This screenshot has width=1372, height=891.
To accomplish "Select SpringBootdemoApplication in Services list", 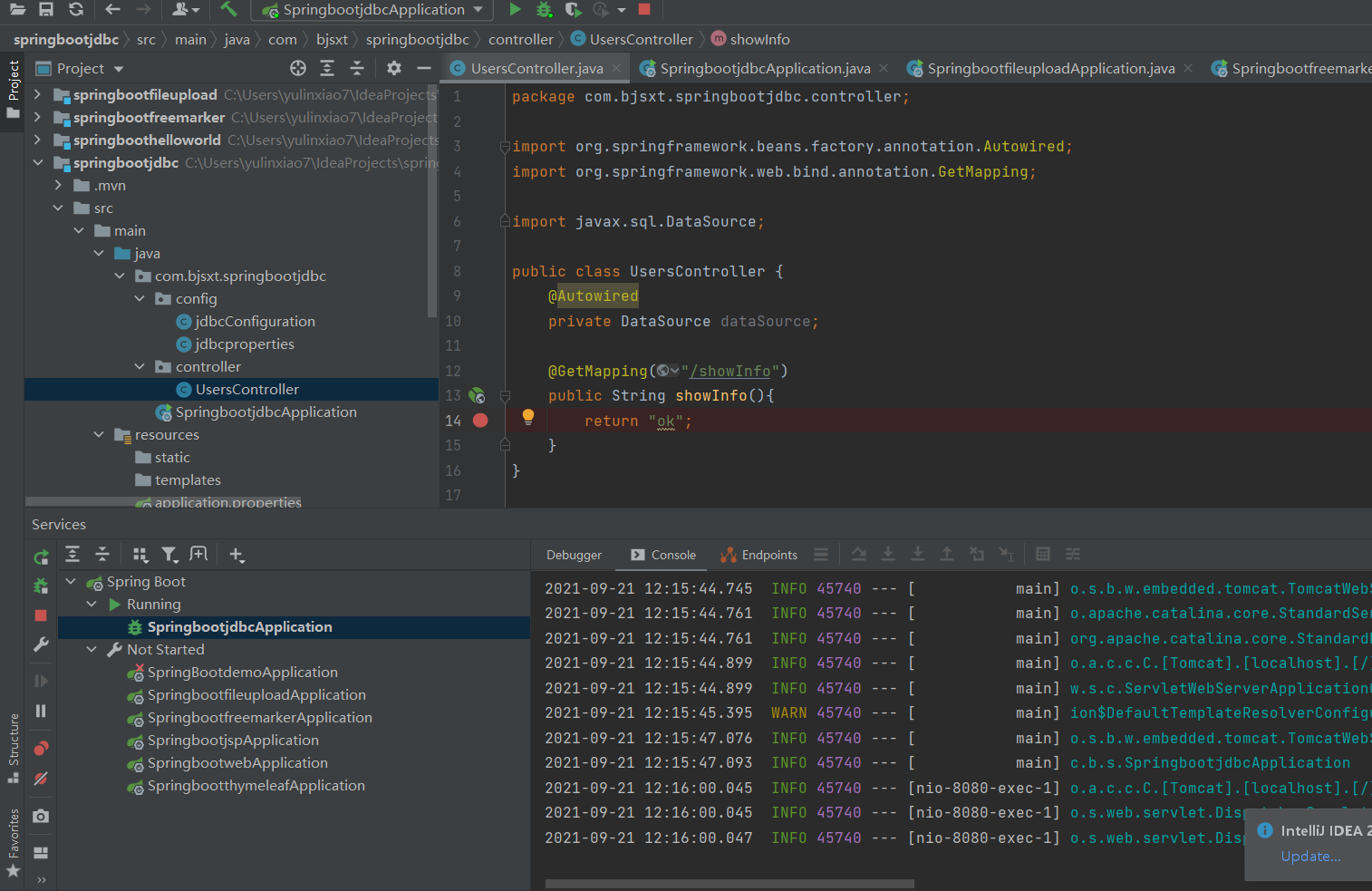I will click(243, 672).
